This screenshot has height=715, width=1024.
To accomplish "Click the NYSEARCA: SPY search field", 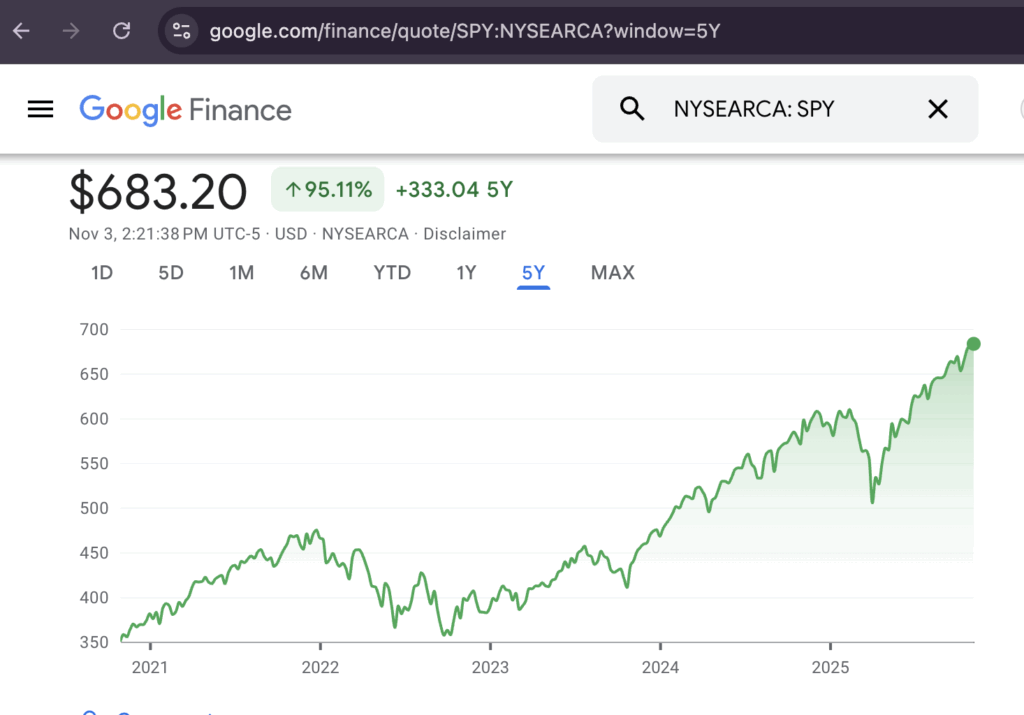I will pos(780,109).
